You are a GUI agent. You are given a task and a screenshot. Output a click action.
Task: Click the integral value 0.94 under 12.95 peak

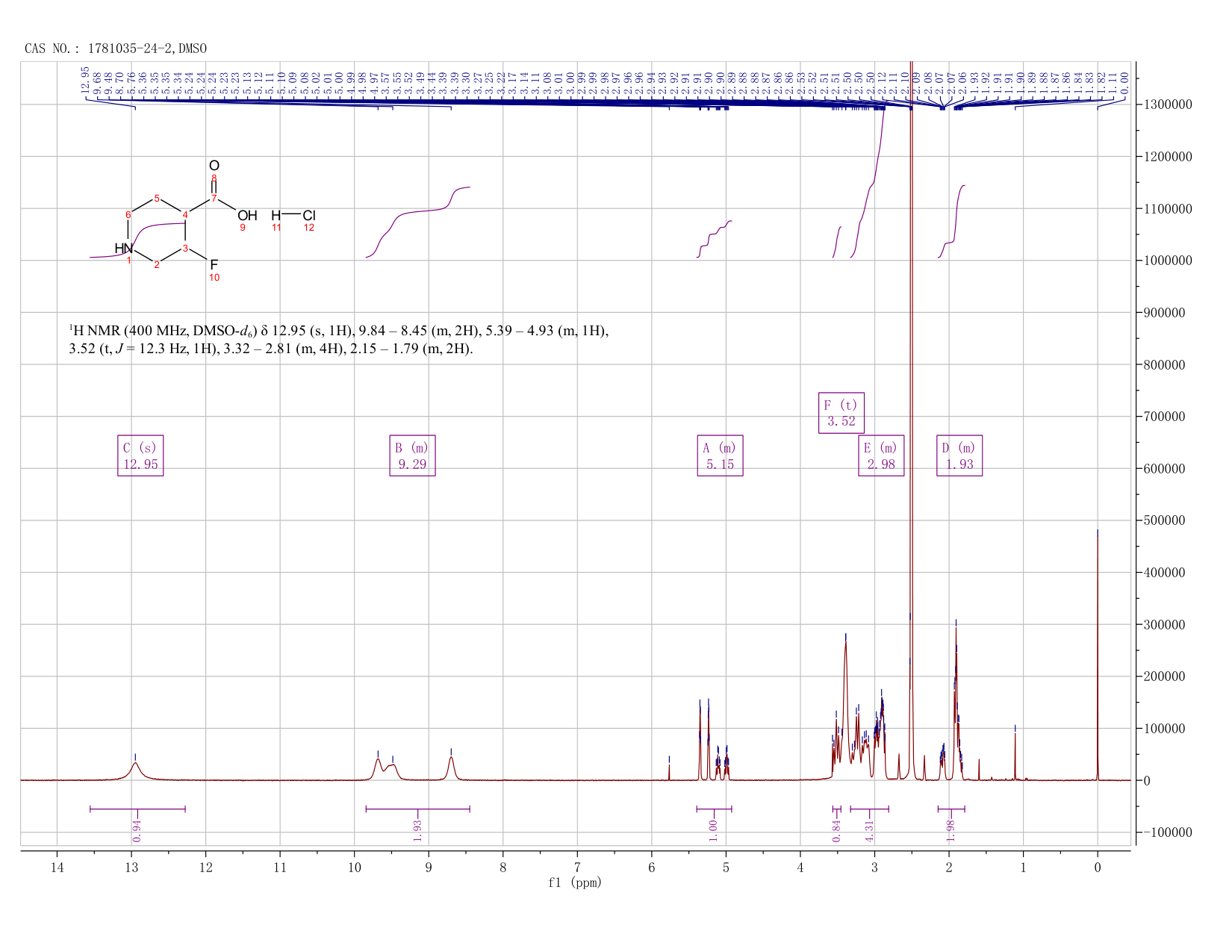[x=137, y=830]
